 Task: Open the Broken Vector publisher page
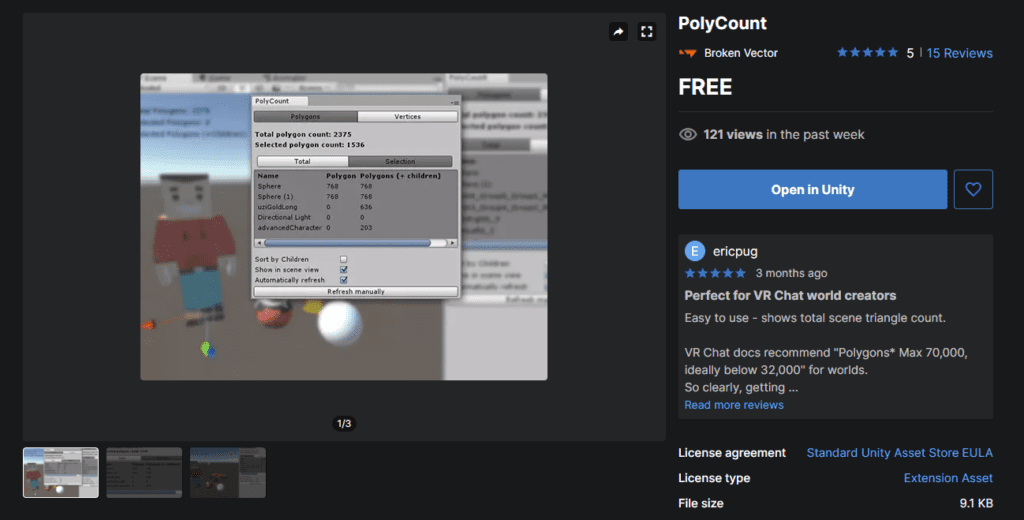(x=741, y=53)
